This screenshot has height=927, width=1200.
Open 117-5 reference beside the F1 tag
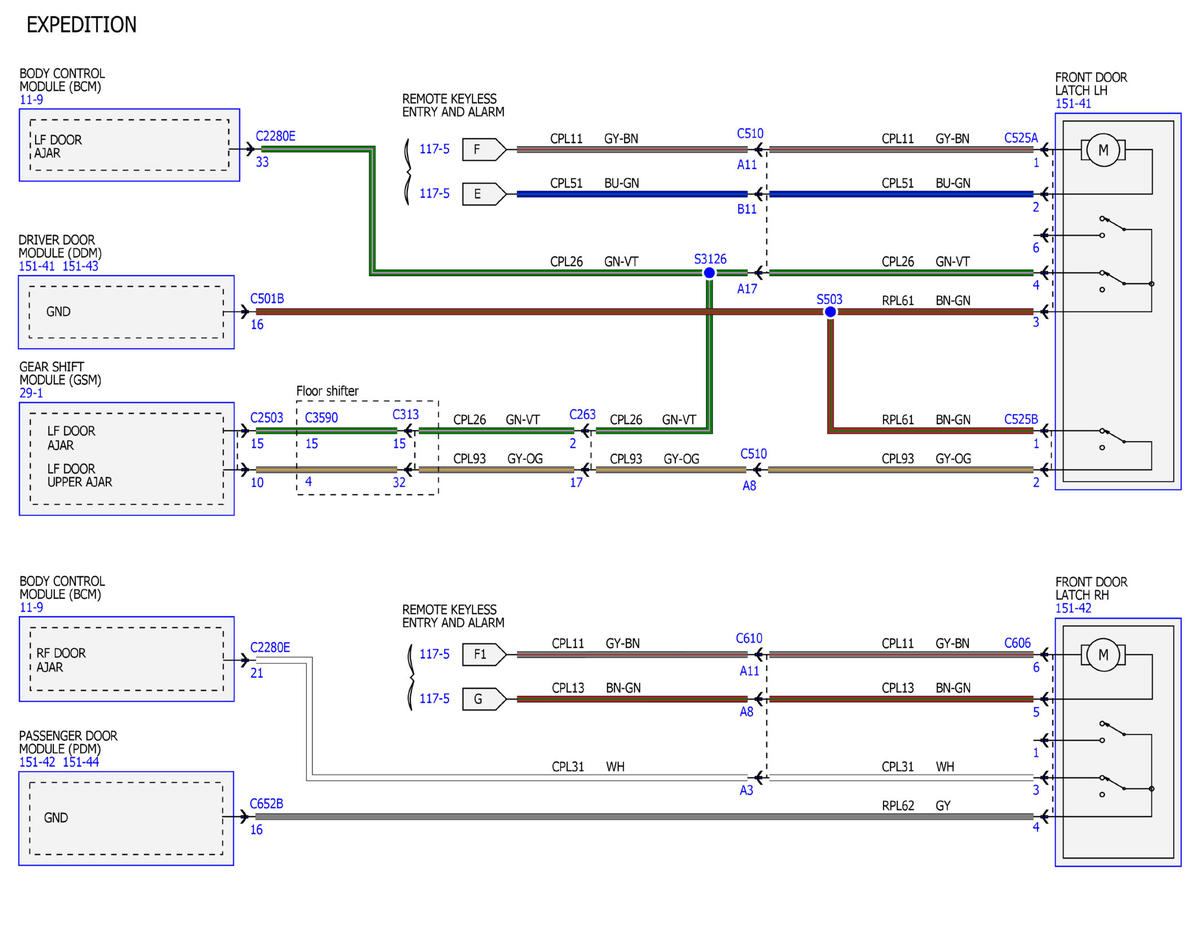(x=434, y=655)
